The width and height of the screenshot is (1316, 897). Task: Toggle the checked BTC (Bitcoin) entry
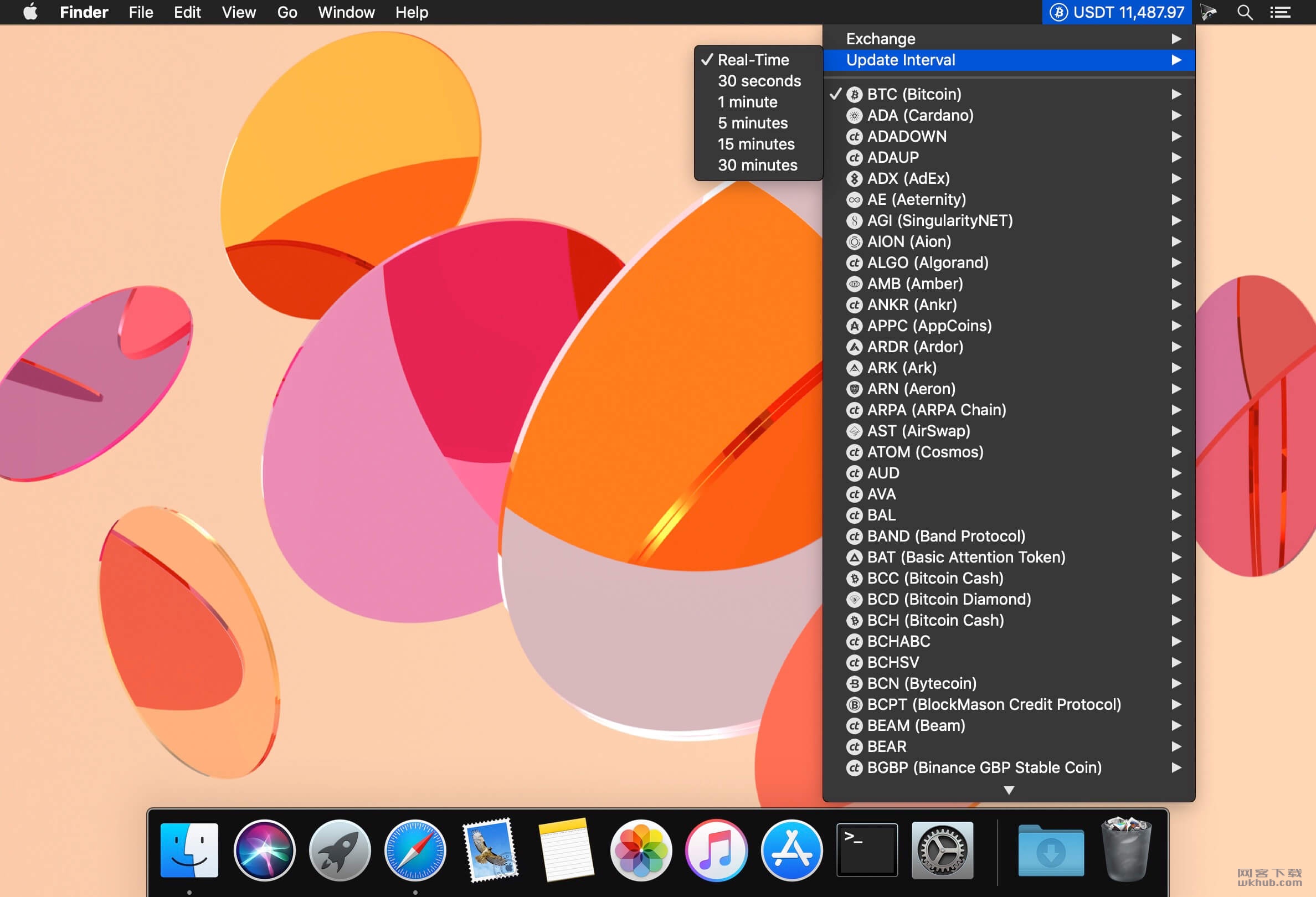pyautogui.click(x=1009, y=94)
